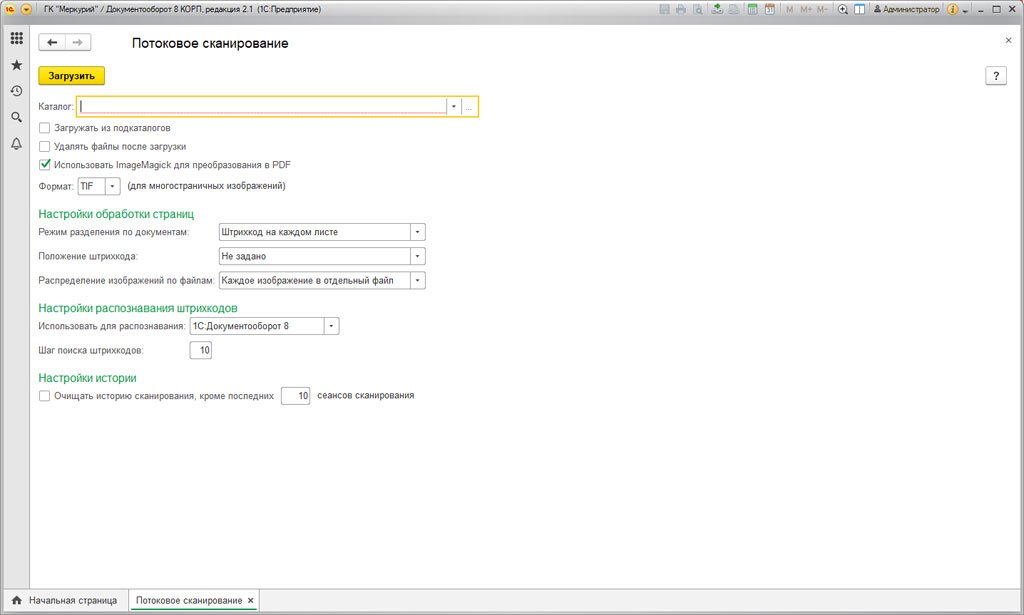Image resolution: width=1024 pixels, height=615 pixels.
Task: Open the sections menu grid icon
Action: pyautogui.click(x=17, y=39)
